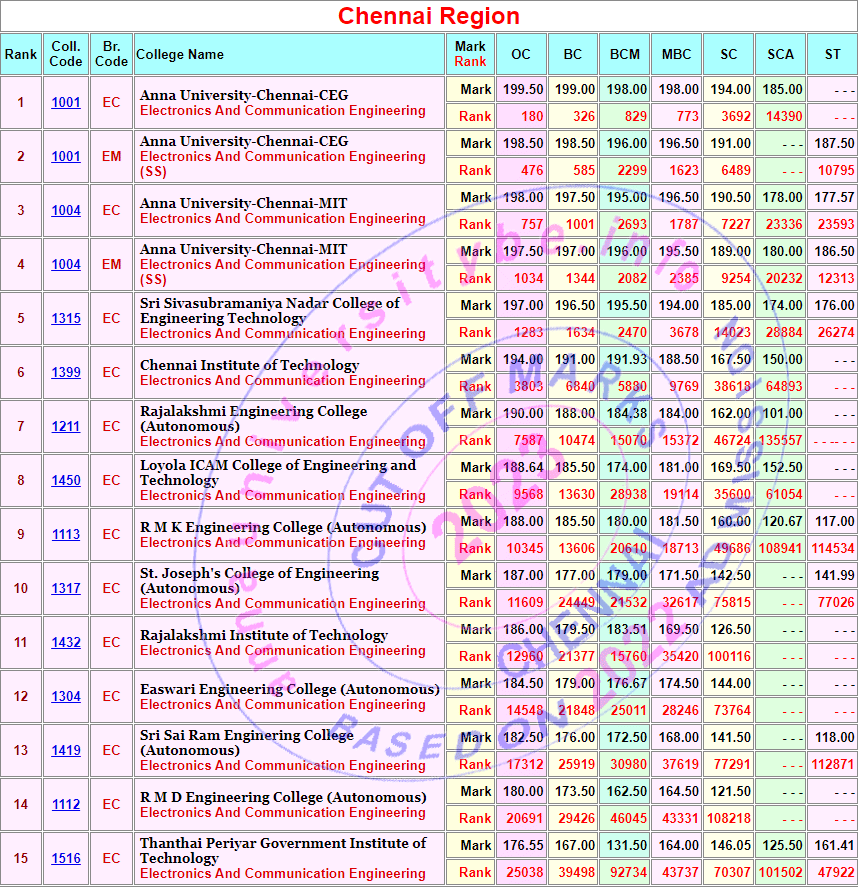The height and width of the screenshot is (887, 858).
Task: Follow the 1317 St. Joseph's code link
Action: coord(66,589)
